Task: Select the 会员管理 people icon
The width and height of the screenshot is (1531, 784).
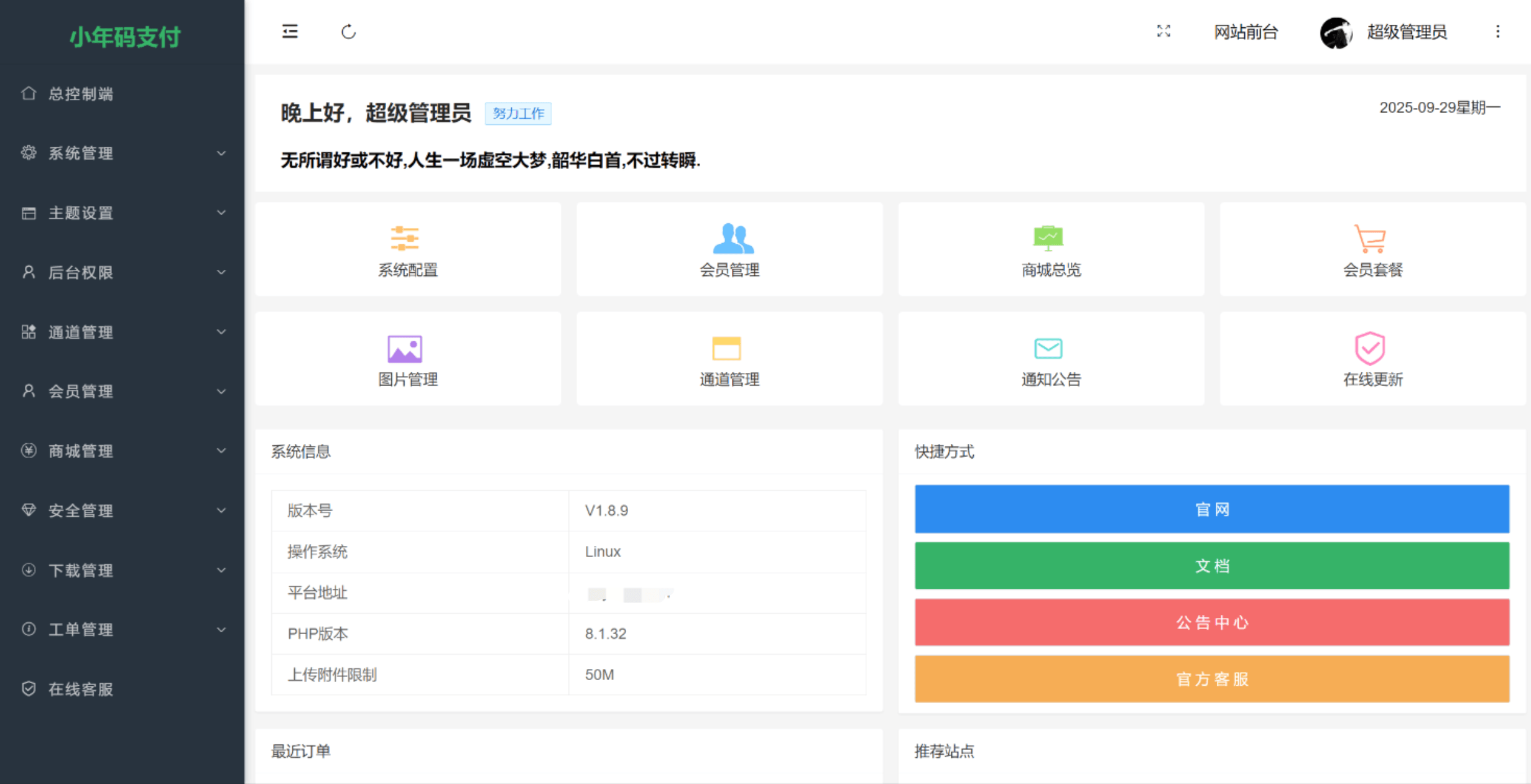Action: pos(729,238)
